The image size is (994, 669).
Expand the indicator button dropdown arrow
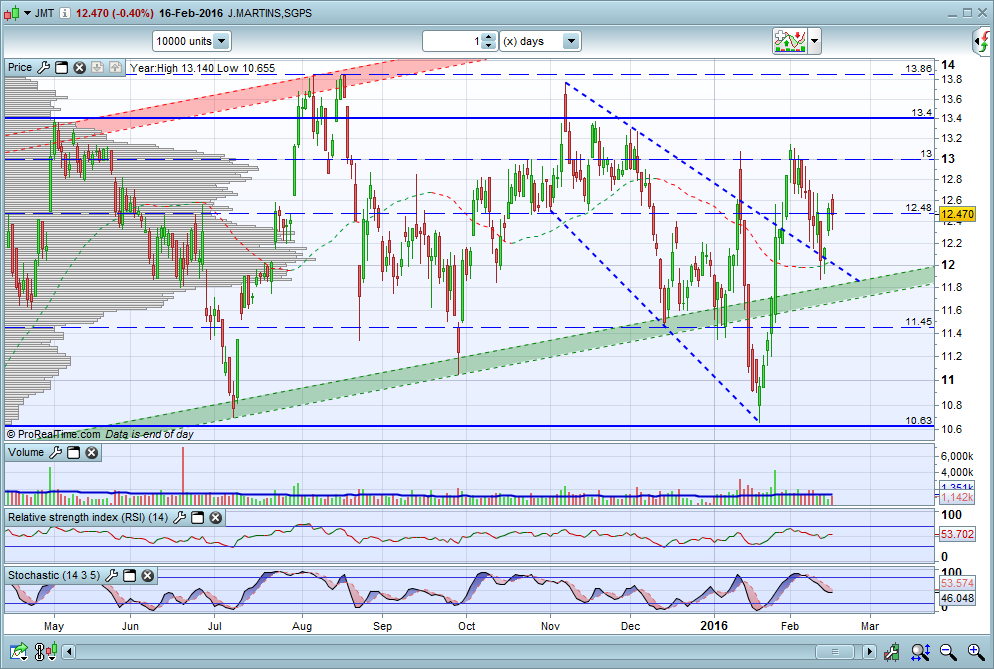pyautogui.click(x=815, y=41)
